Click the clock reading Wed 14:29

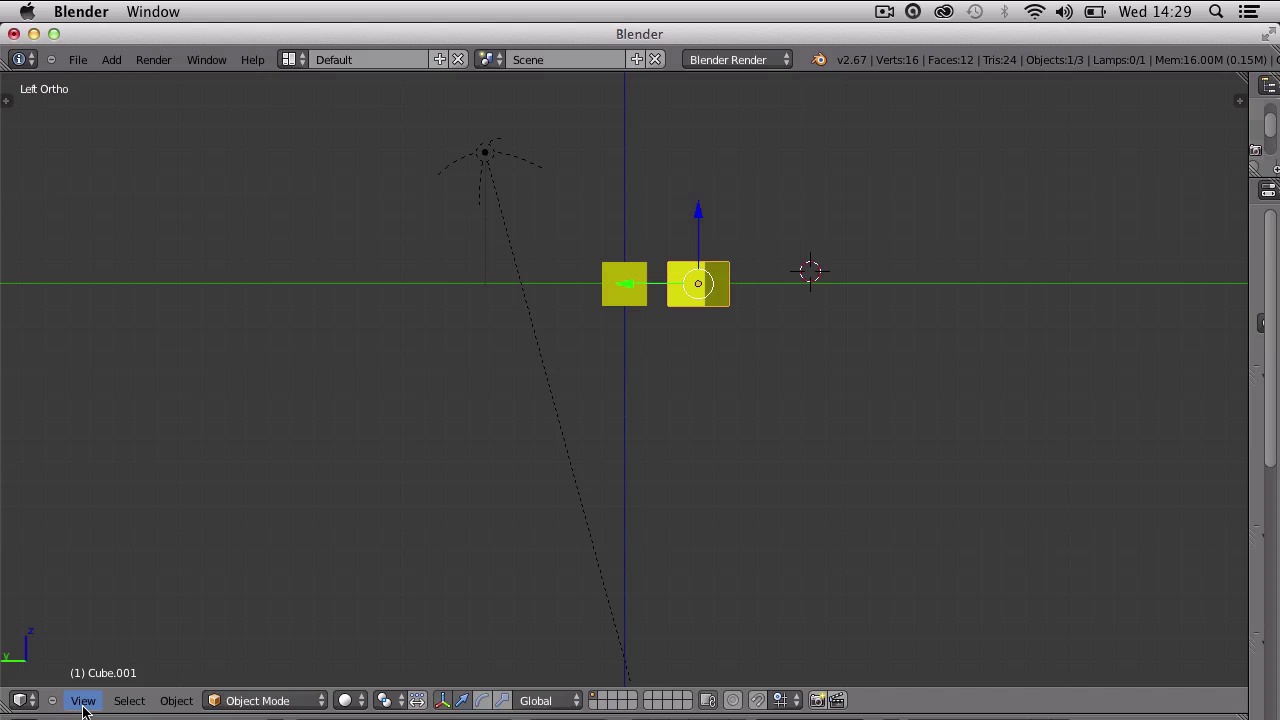pyautogui.click(x=1155, y=12)
